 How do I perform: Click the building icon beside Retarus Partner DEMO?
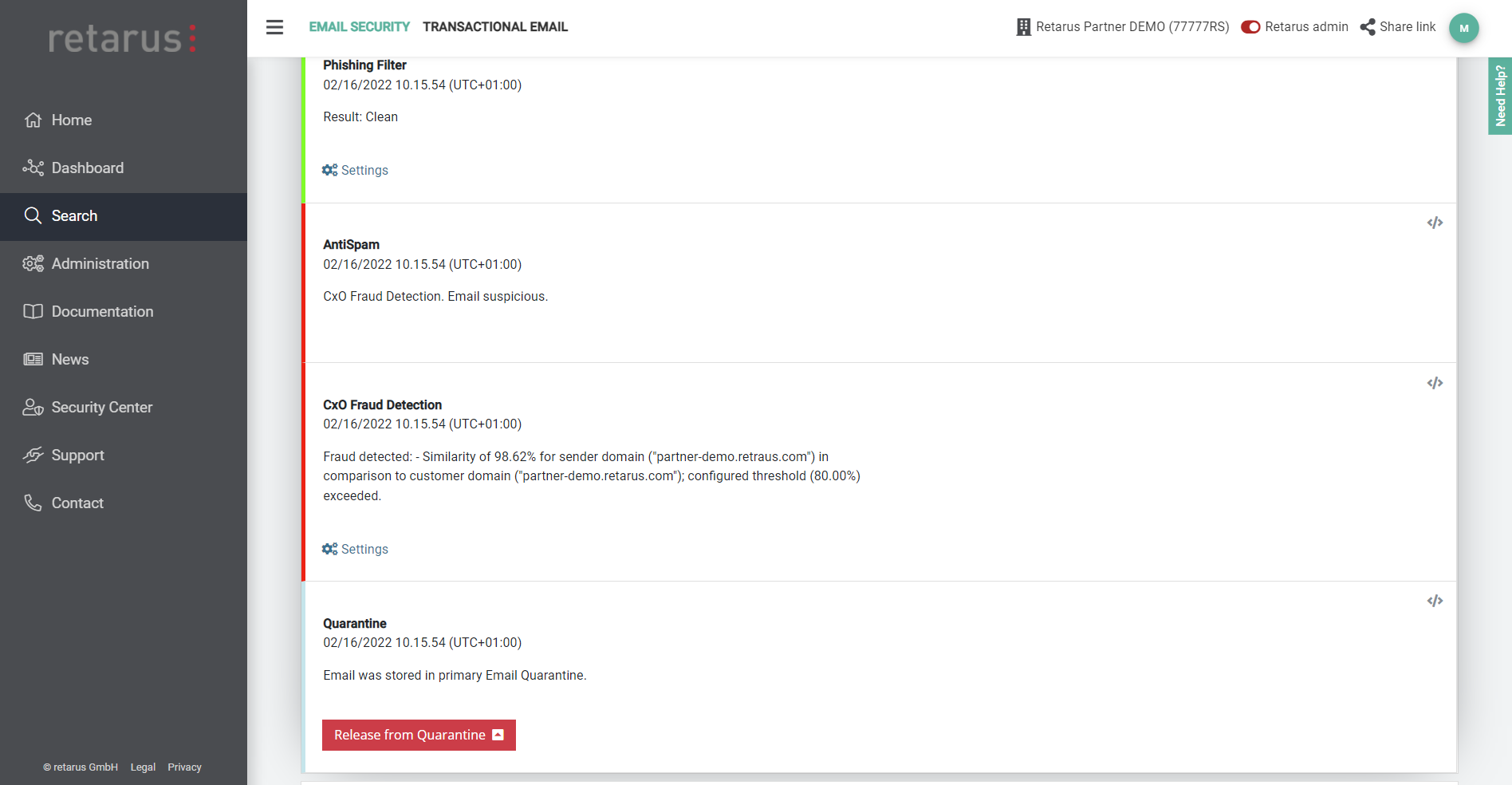tap(1023, 27)
